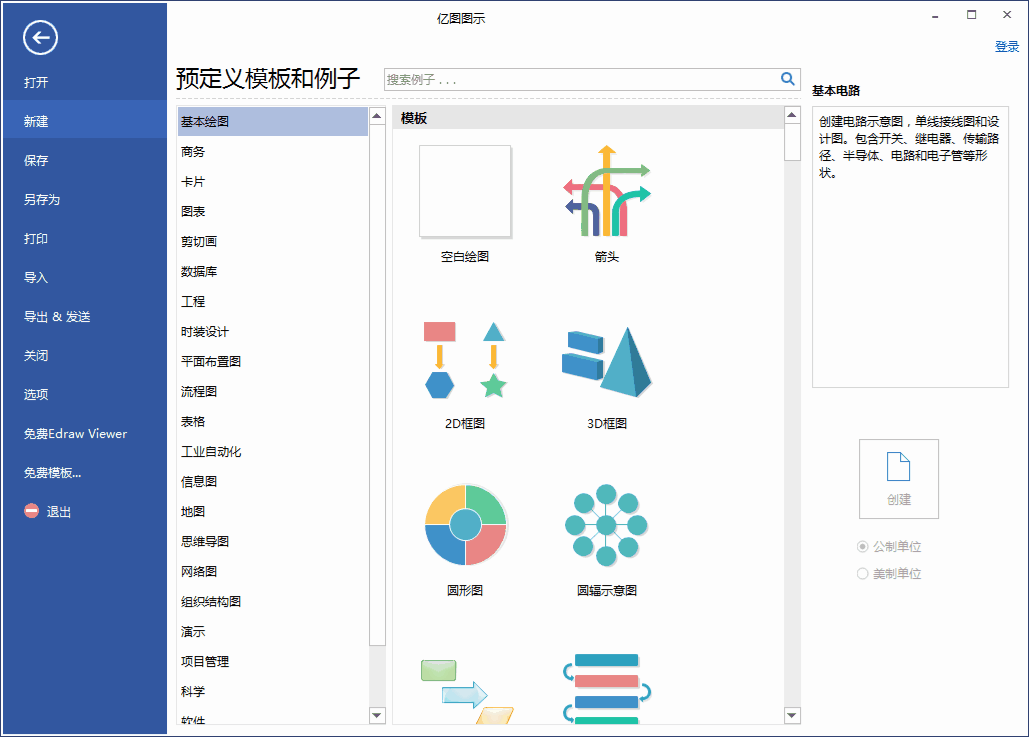Viewport: 1029px width, 737px height.
Task: Select 剪切画 category
Action: tap(272, 242)
